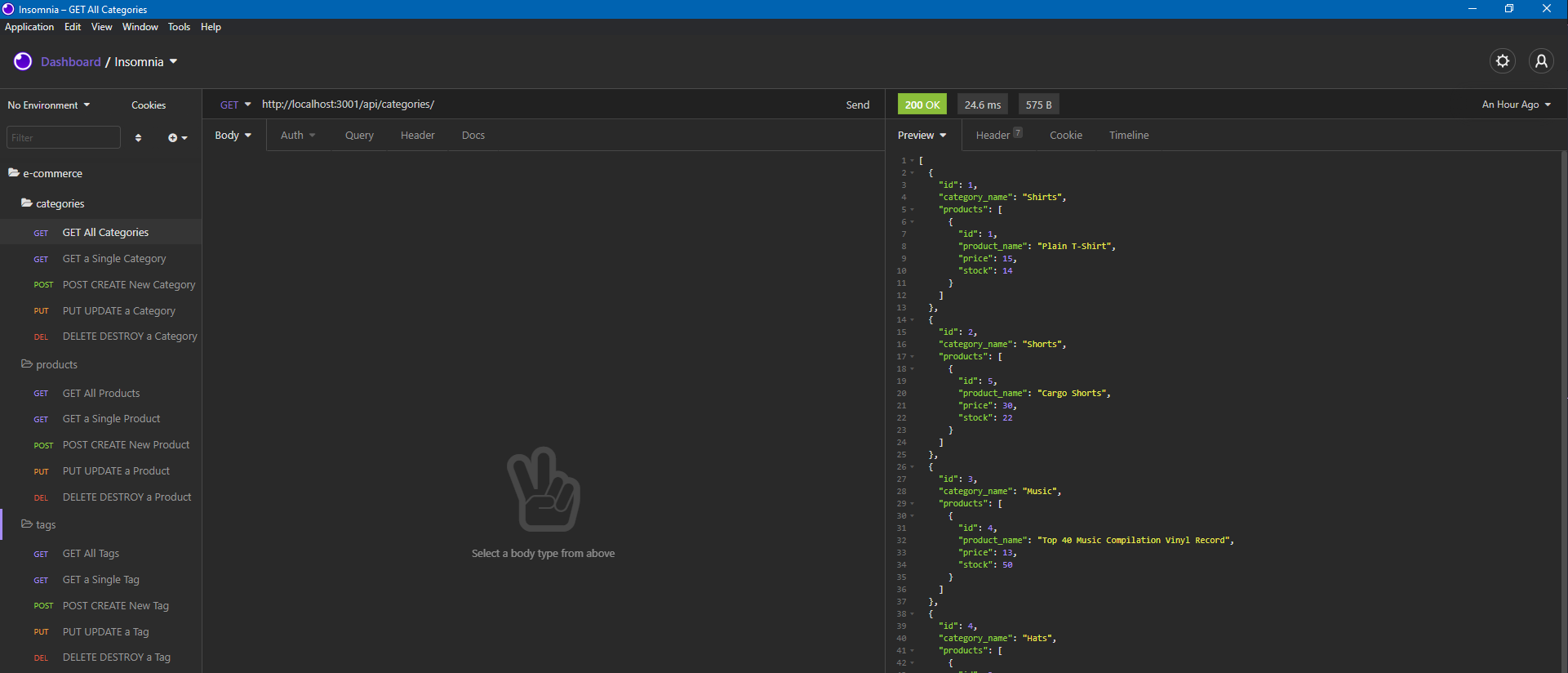Switch to the Query tab
Screen dimensions: 1568x673
tap(359, 136)
